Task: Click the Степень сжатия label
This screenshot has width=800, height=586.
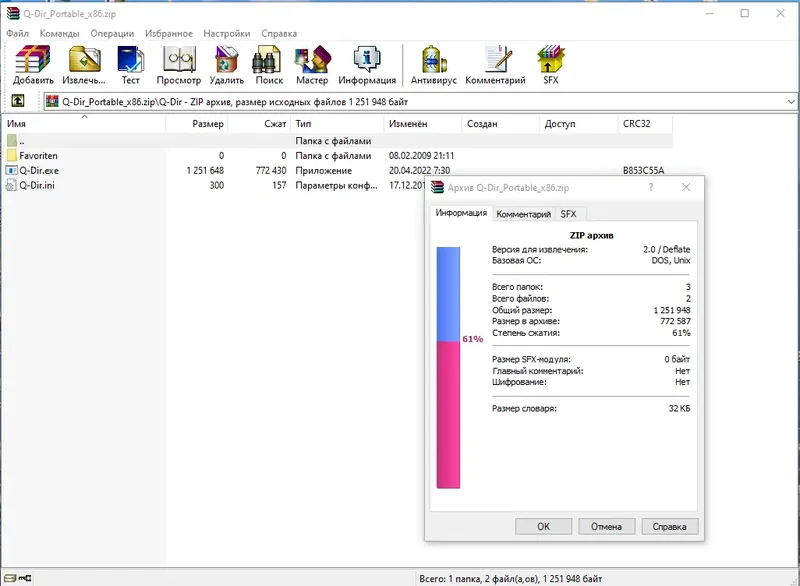Action: point(526,333)
